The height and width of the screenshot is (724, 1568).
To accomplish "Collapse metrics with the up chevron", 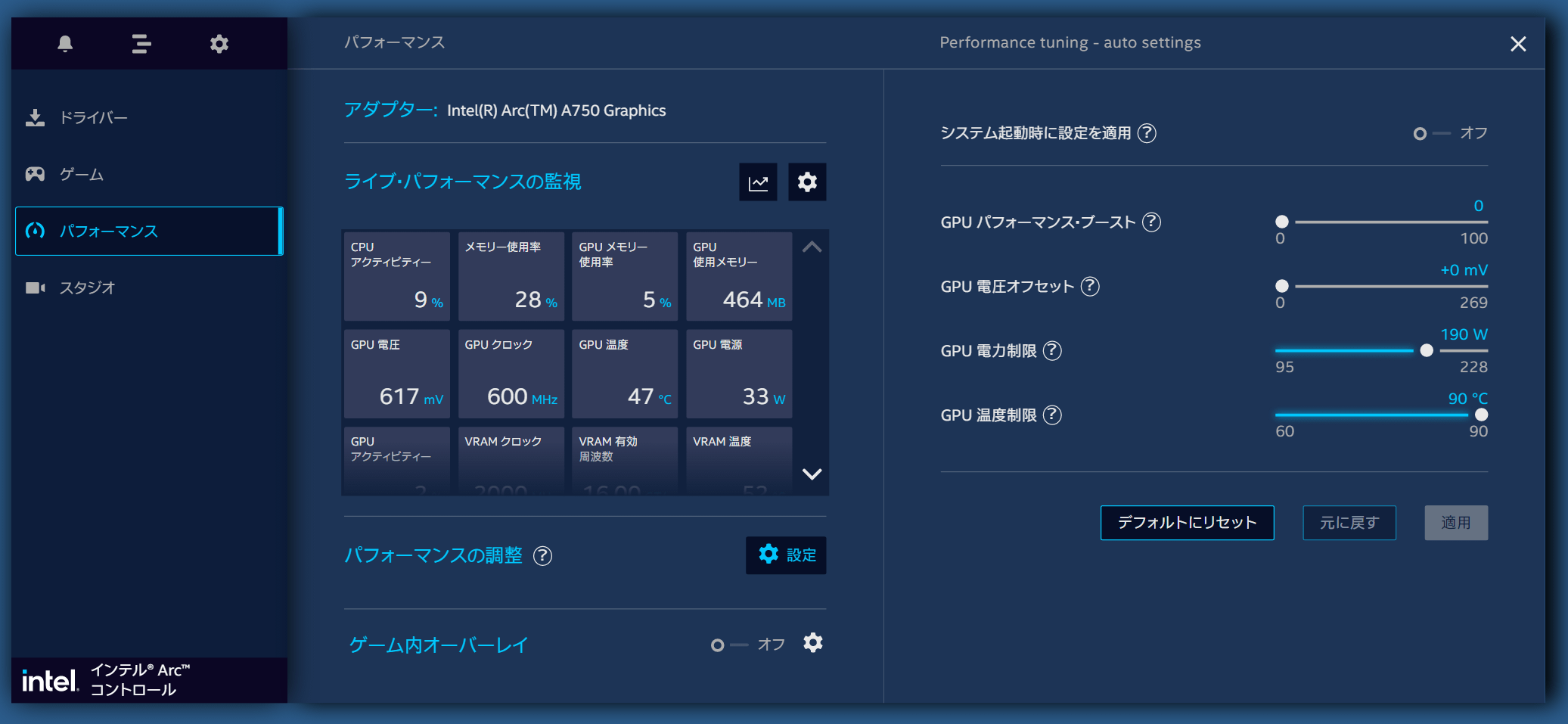I will click(x=812, y=247).
